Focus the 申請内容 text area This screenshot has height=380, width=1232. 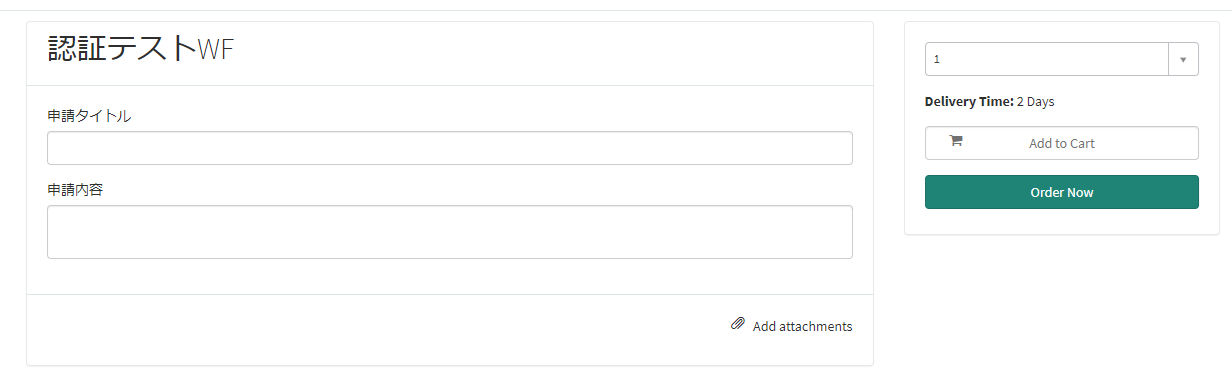click(x=450, y=232)
